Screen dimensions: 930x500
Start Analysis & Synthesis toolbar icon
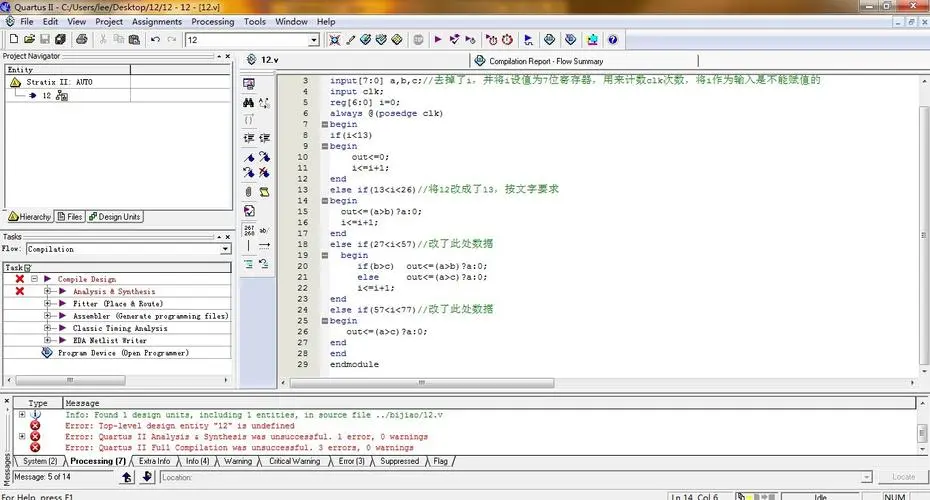tap(454, 40)
